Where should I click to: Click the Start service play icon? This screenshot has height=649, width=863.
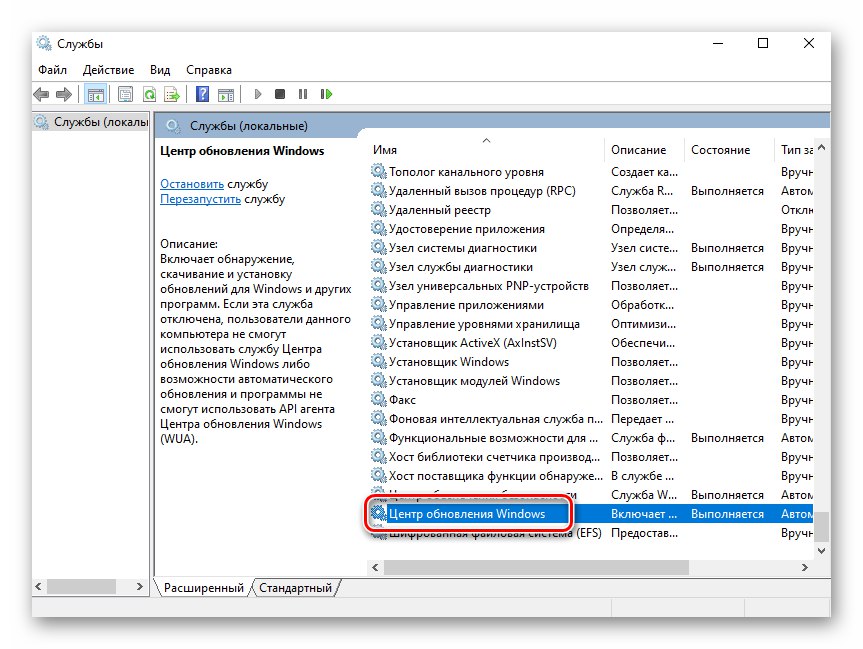point(258,94)
